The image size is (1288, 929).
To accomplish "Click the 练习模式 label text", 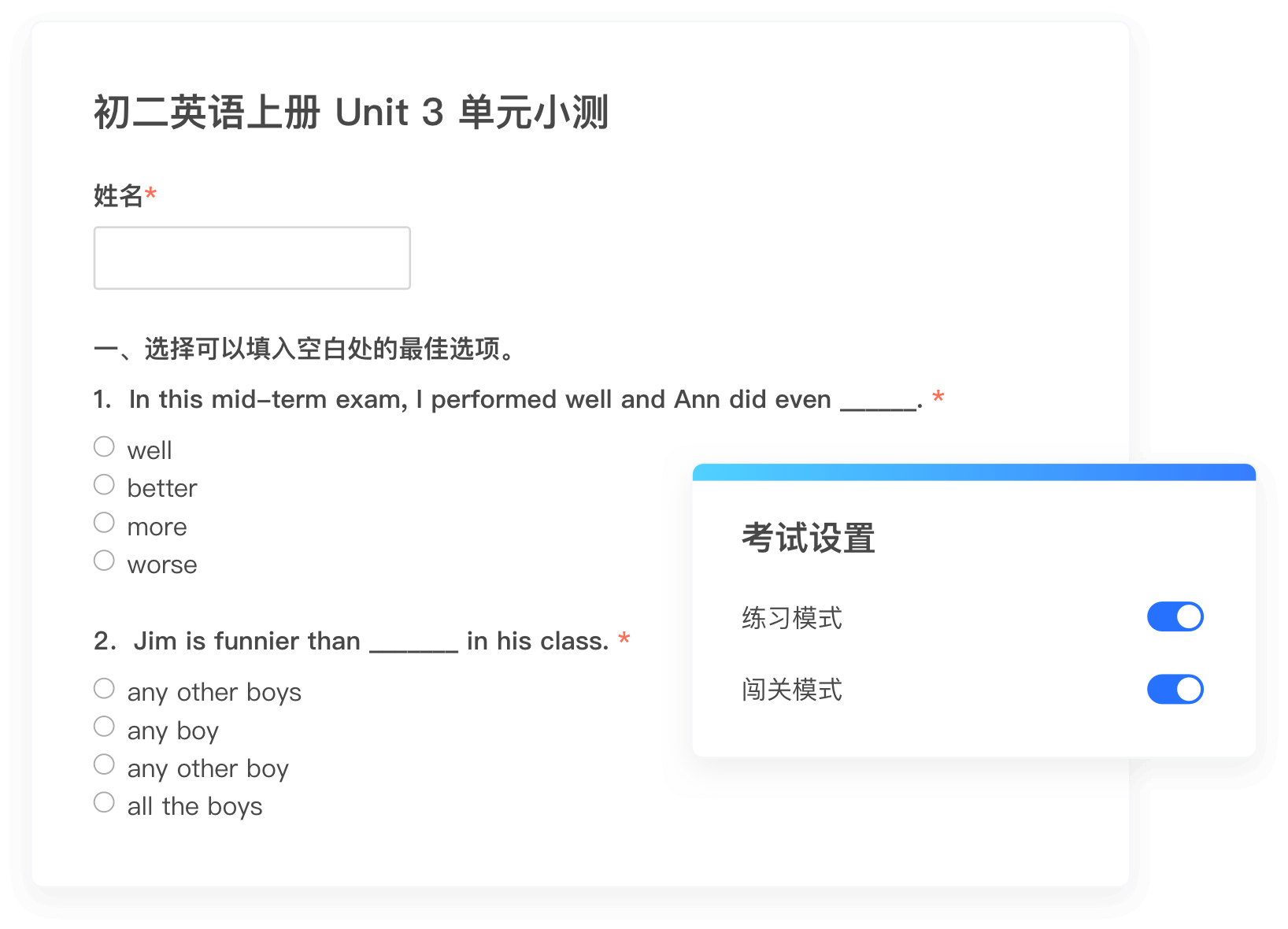I will [791, 618].
